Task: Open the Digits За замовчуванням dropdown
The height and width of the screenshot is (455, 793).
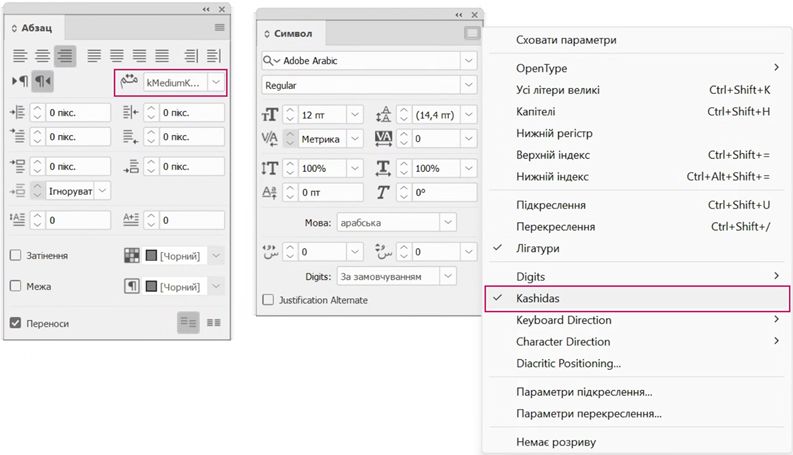Action: coord(448,277)
